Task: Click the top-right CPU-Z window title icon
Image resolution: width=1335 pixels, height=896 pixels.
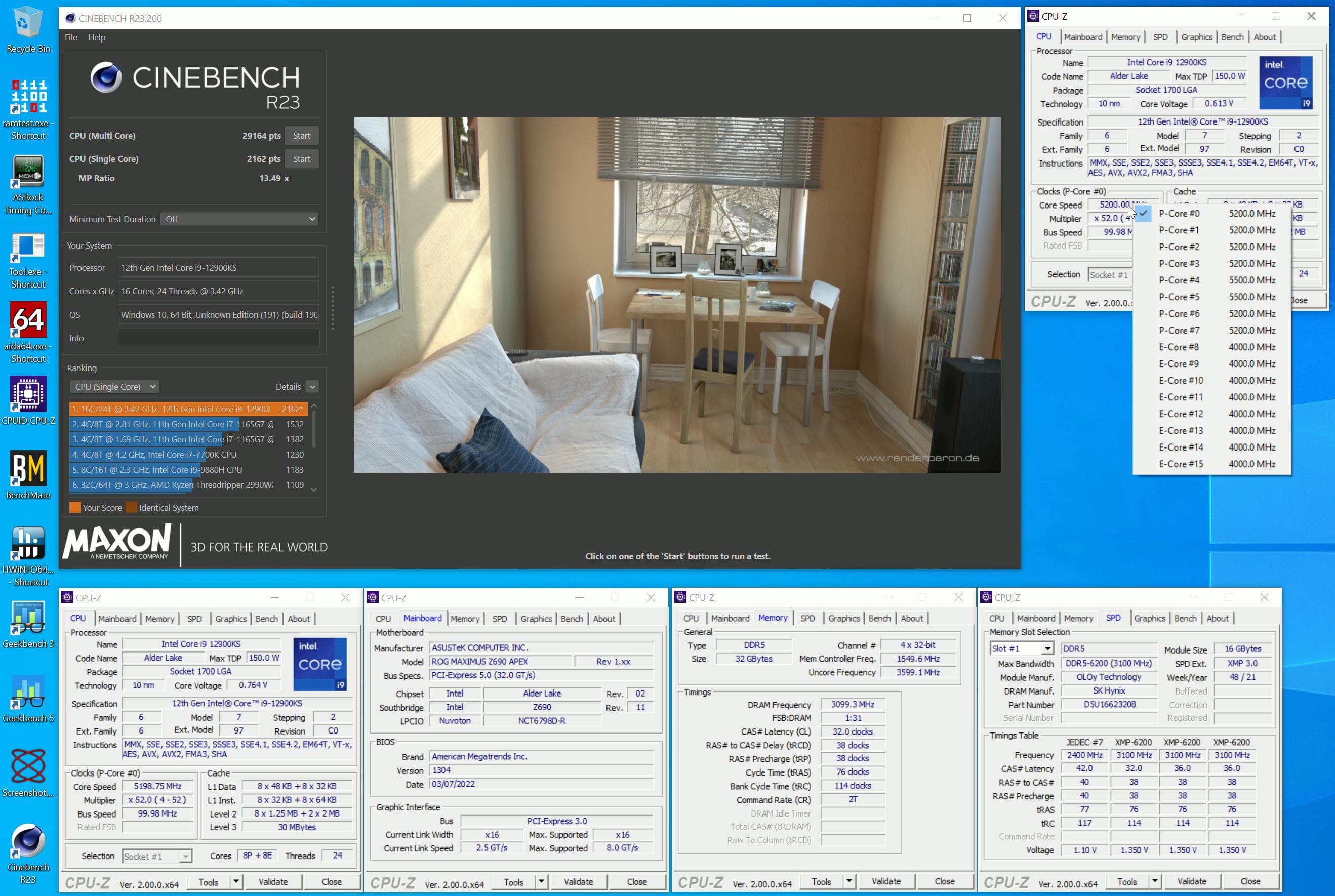Action: 1033,16
